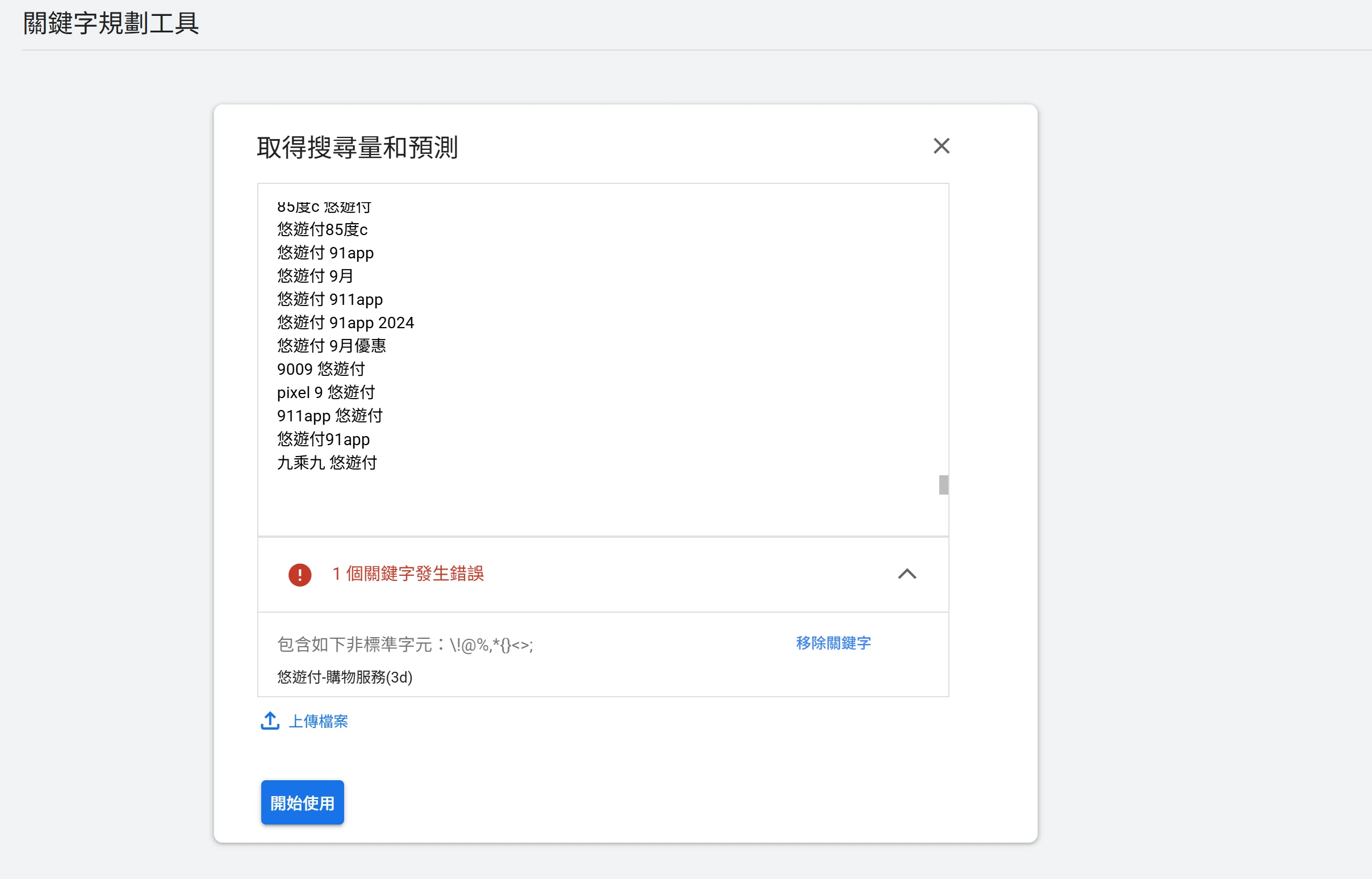This screenshot has width=1372, height=879.
Task: Click the upload file arrow icon
Action: click(270, 721)
